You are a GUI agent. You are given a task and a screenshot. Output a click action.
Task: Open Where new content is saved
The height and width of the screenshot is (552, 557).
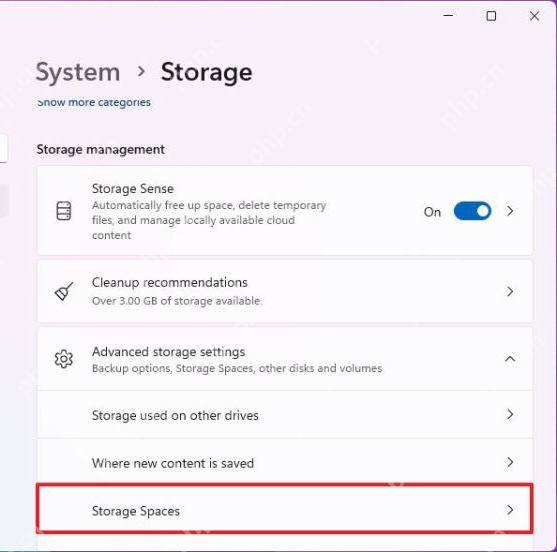coord(285,462)
